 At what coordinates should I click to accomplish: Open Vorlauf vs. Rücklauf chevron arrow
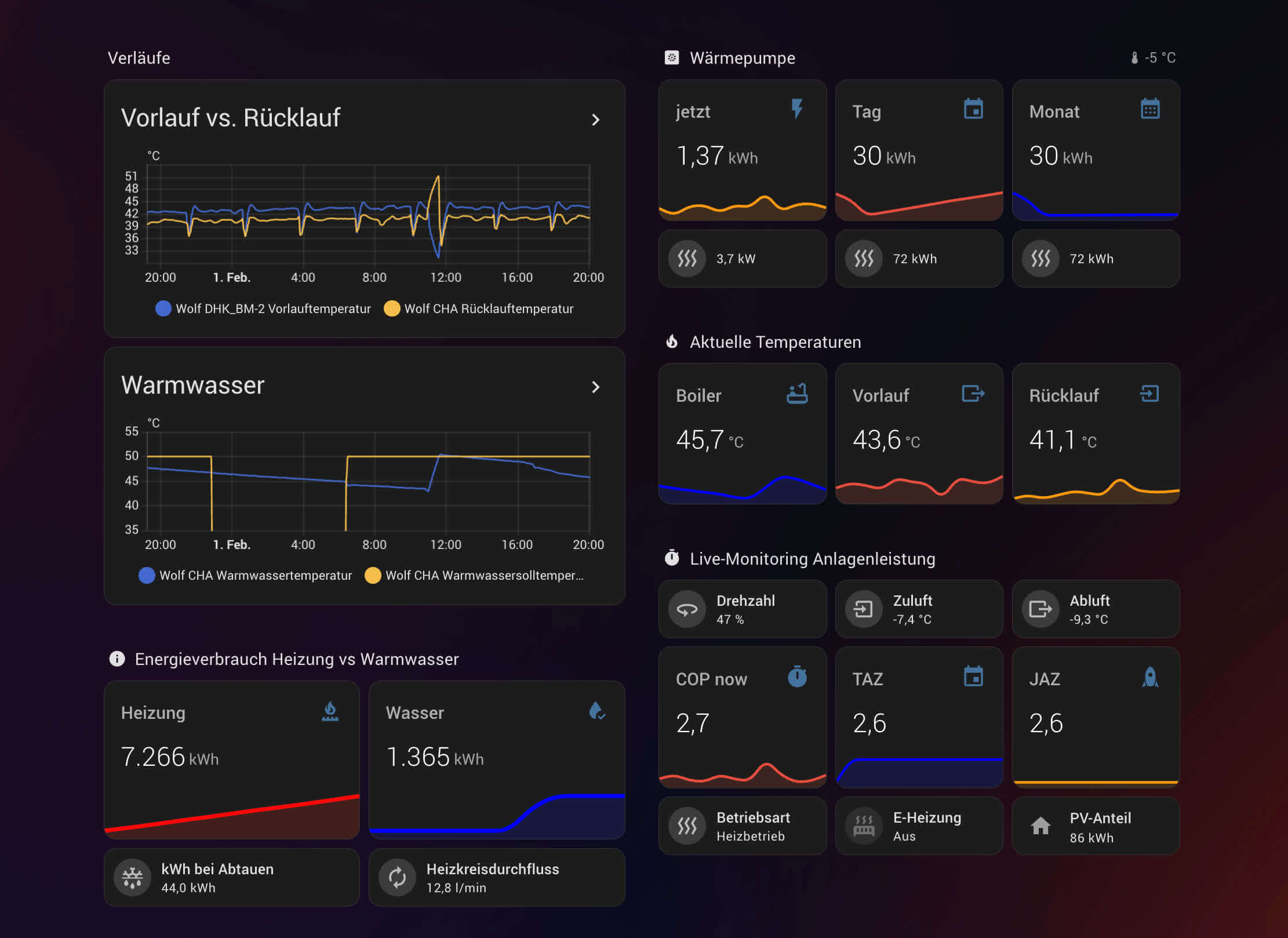(595, 120)
